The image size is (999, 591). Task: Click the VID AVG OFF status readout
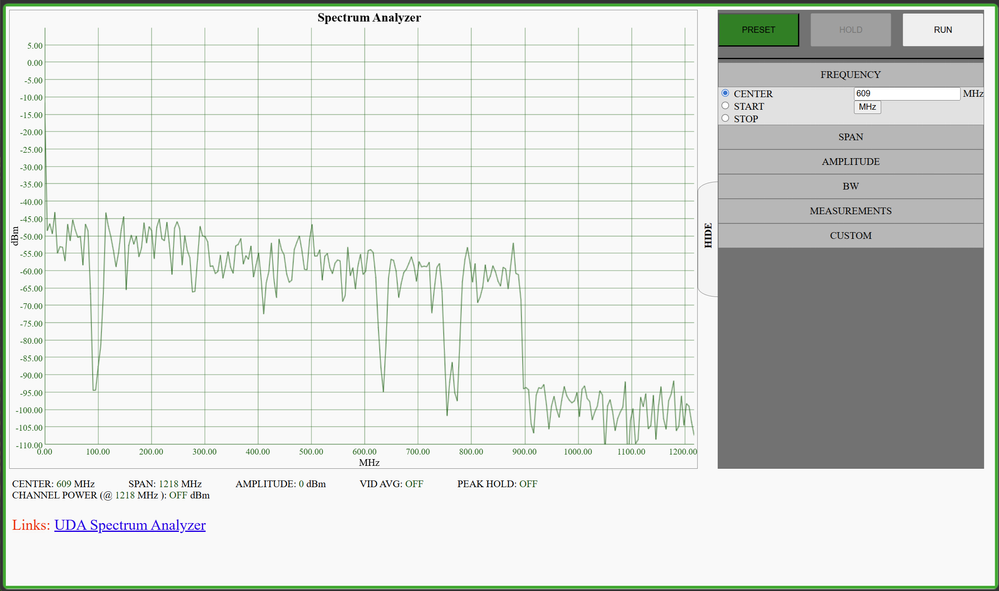(x=413, y=484)
